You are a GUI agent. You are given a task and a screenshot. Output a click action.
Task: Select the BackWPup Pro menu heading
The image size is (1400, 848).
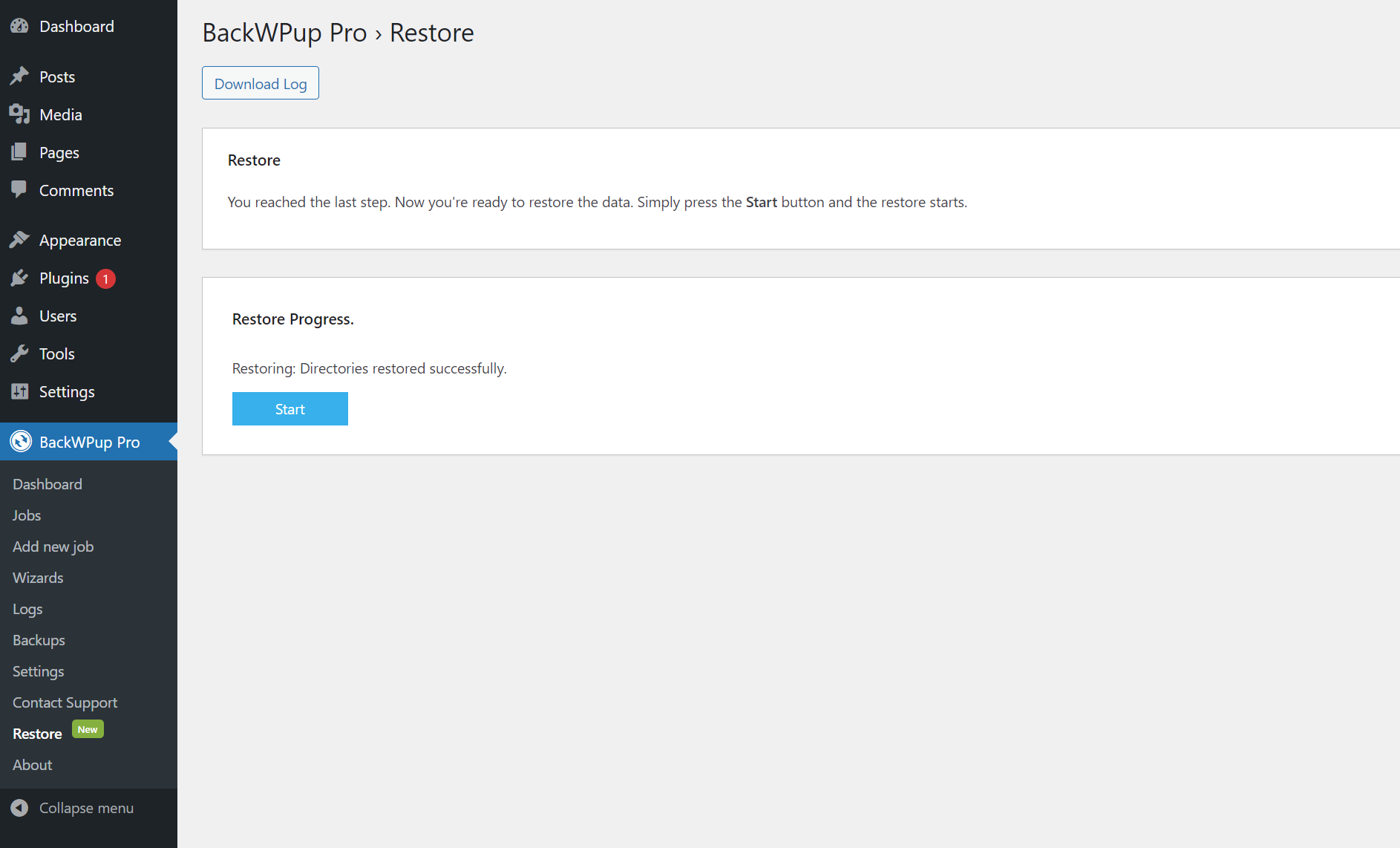point(89,442)
